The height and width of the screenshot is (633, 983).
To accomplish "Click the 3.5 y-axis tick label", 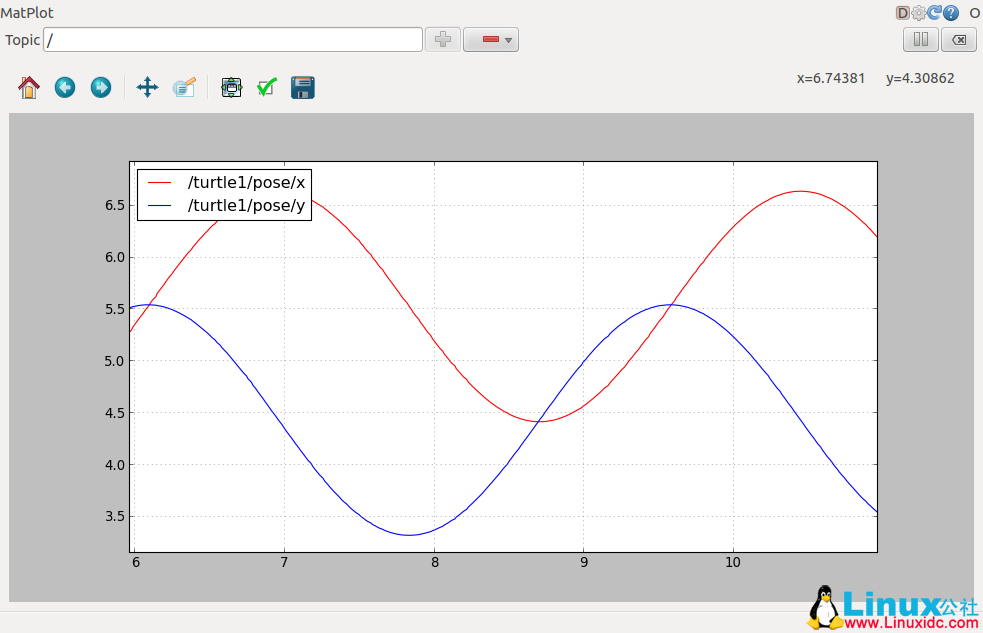I will click(x=115, y=516).
